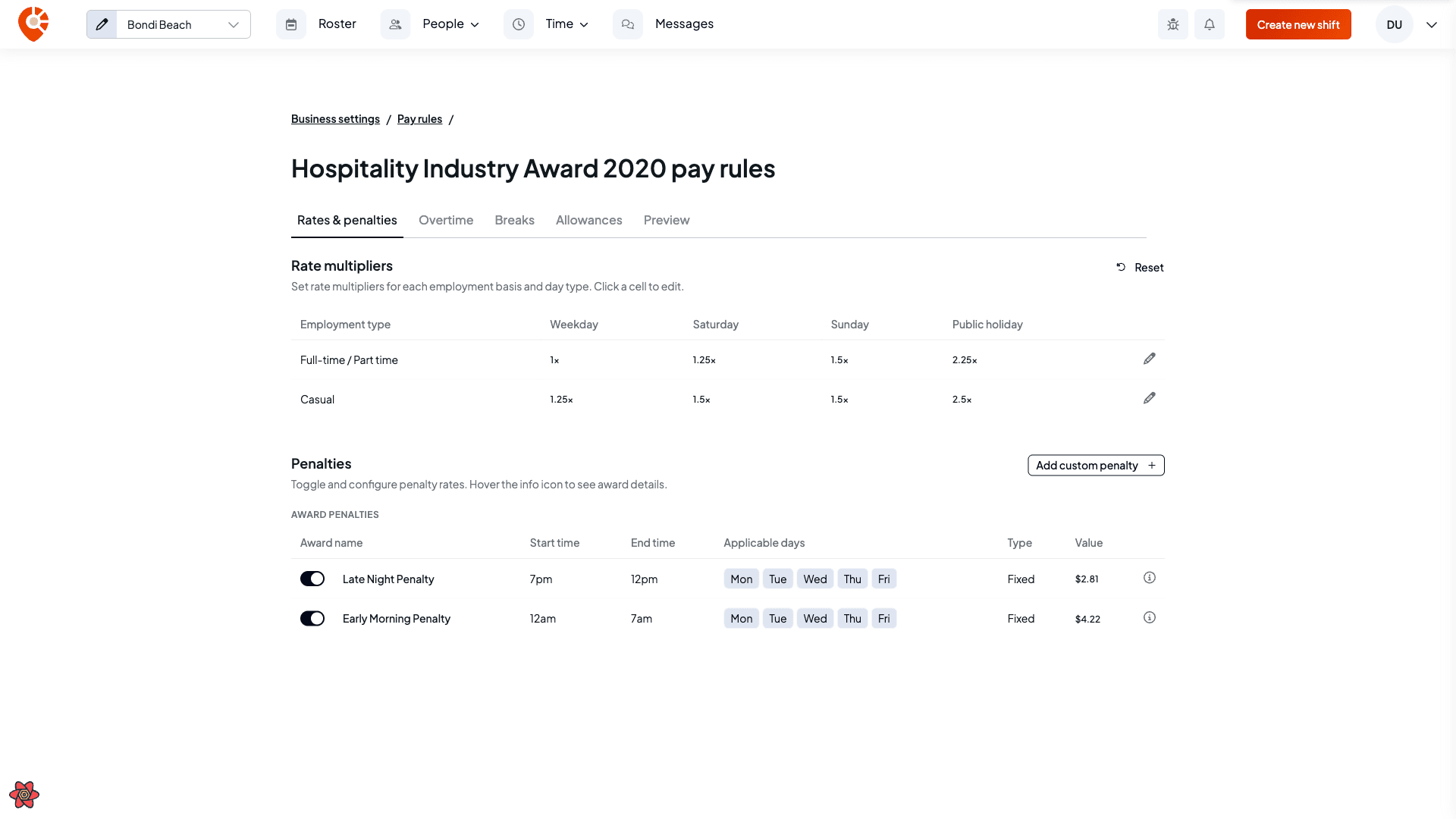
Task: Click Wed chip in Late Night Penalty row
Action: [815, 579]
